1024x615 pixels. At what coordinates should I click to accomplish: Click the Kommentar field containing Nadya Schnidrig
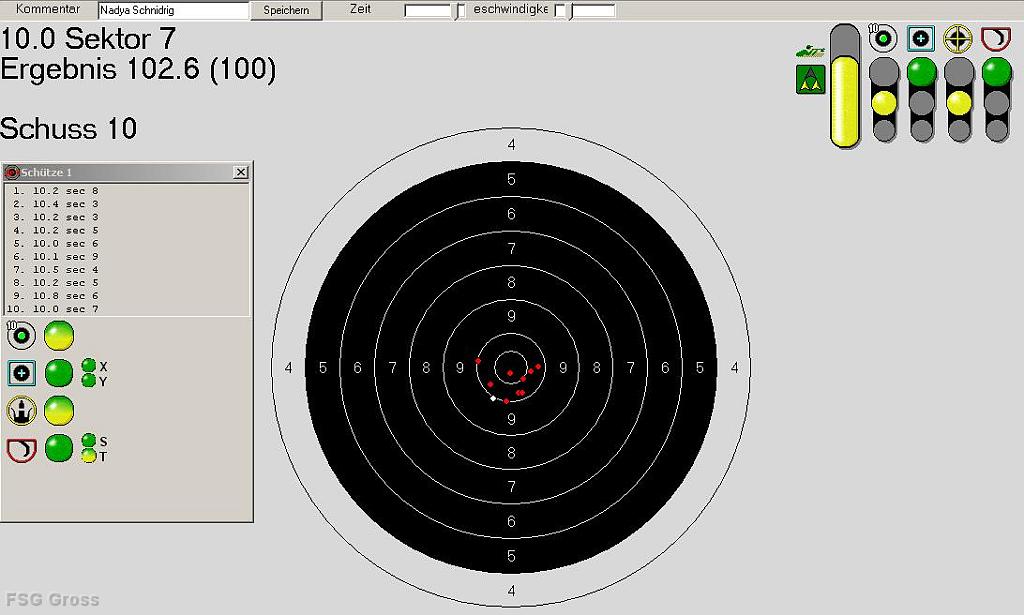(173, 10)
